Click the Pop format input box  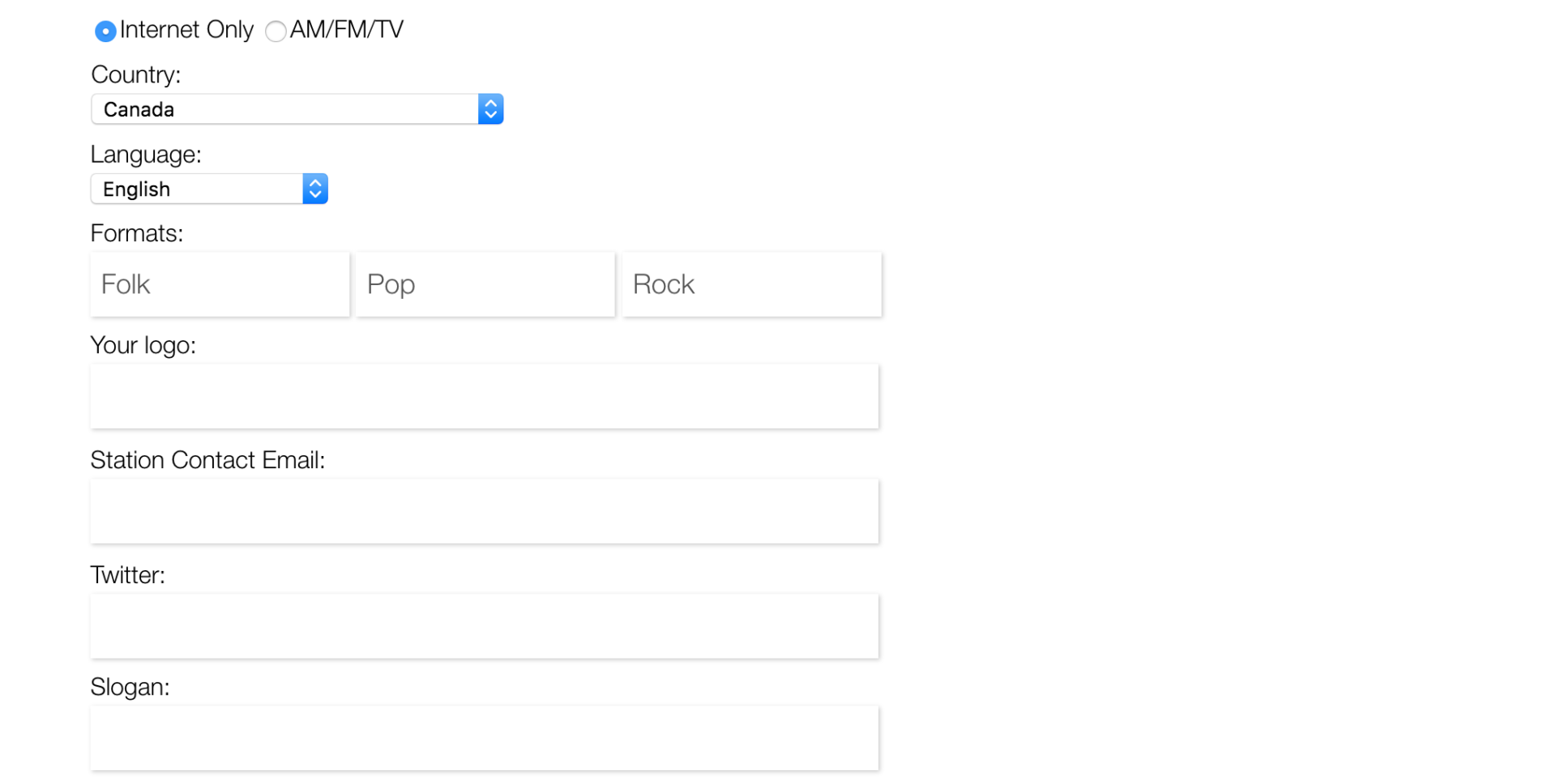(x=485, y=284)
